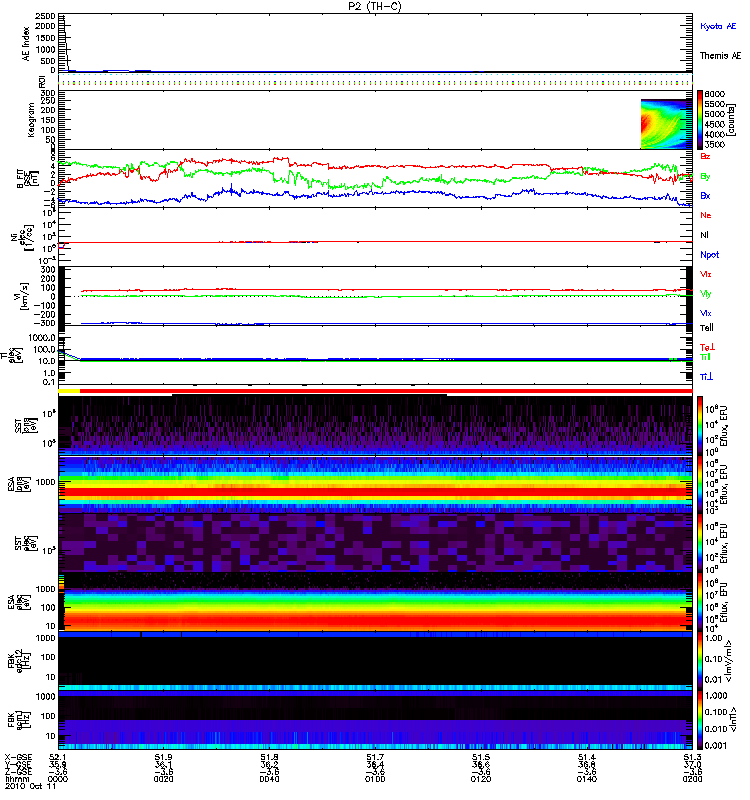Click the X-GSE row label
Image resolution: width=750 pixels, height=800 pixels.
coord(18,757)
